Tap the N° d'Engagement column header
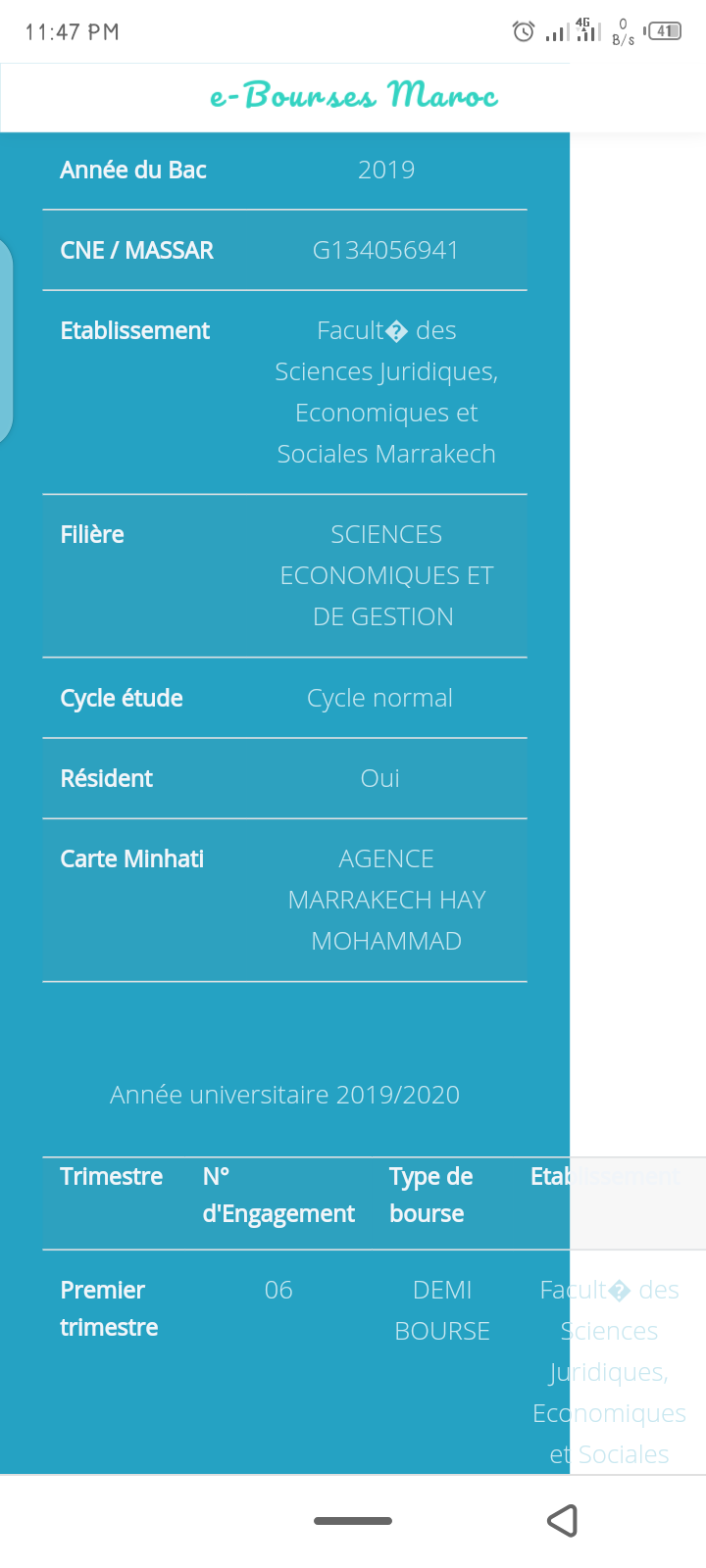The height and width of the screenshot is (1568, 706). click(x=278, y=1195)
